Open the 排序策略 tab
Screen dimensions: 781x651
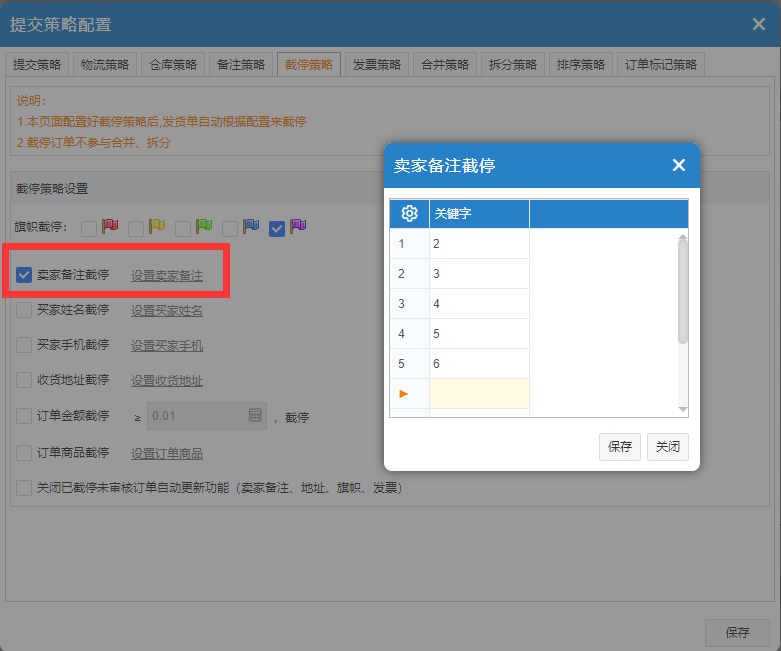click(x=581, y=65)
